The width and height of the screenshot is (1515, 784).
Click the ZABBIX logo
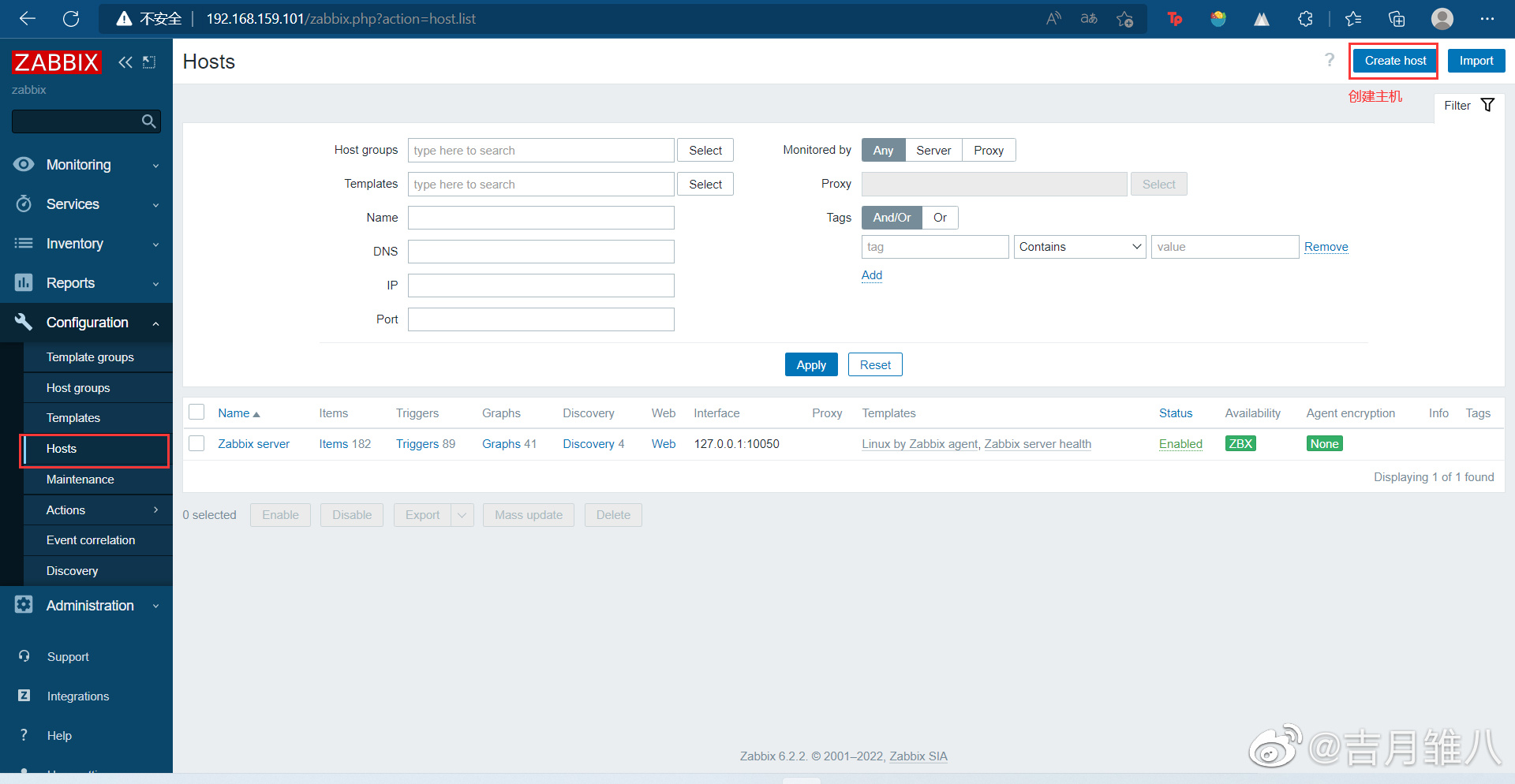[x=57, y=62]
